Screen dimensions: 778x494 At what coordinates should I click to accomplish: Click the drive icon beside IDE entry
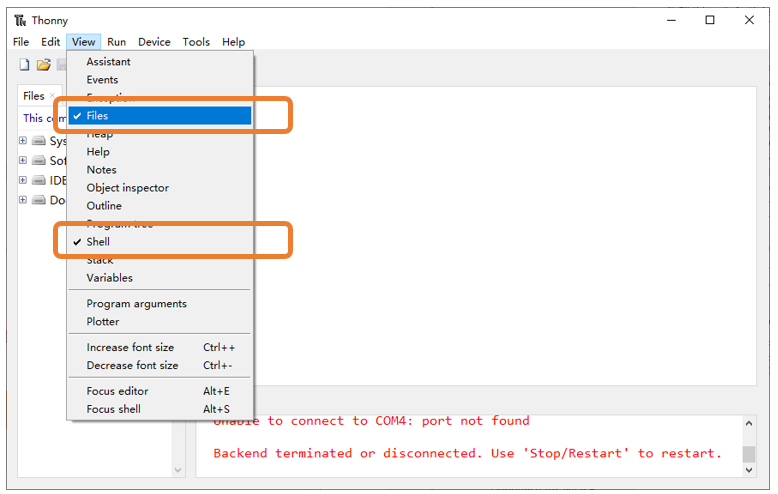click(39, 180)
